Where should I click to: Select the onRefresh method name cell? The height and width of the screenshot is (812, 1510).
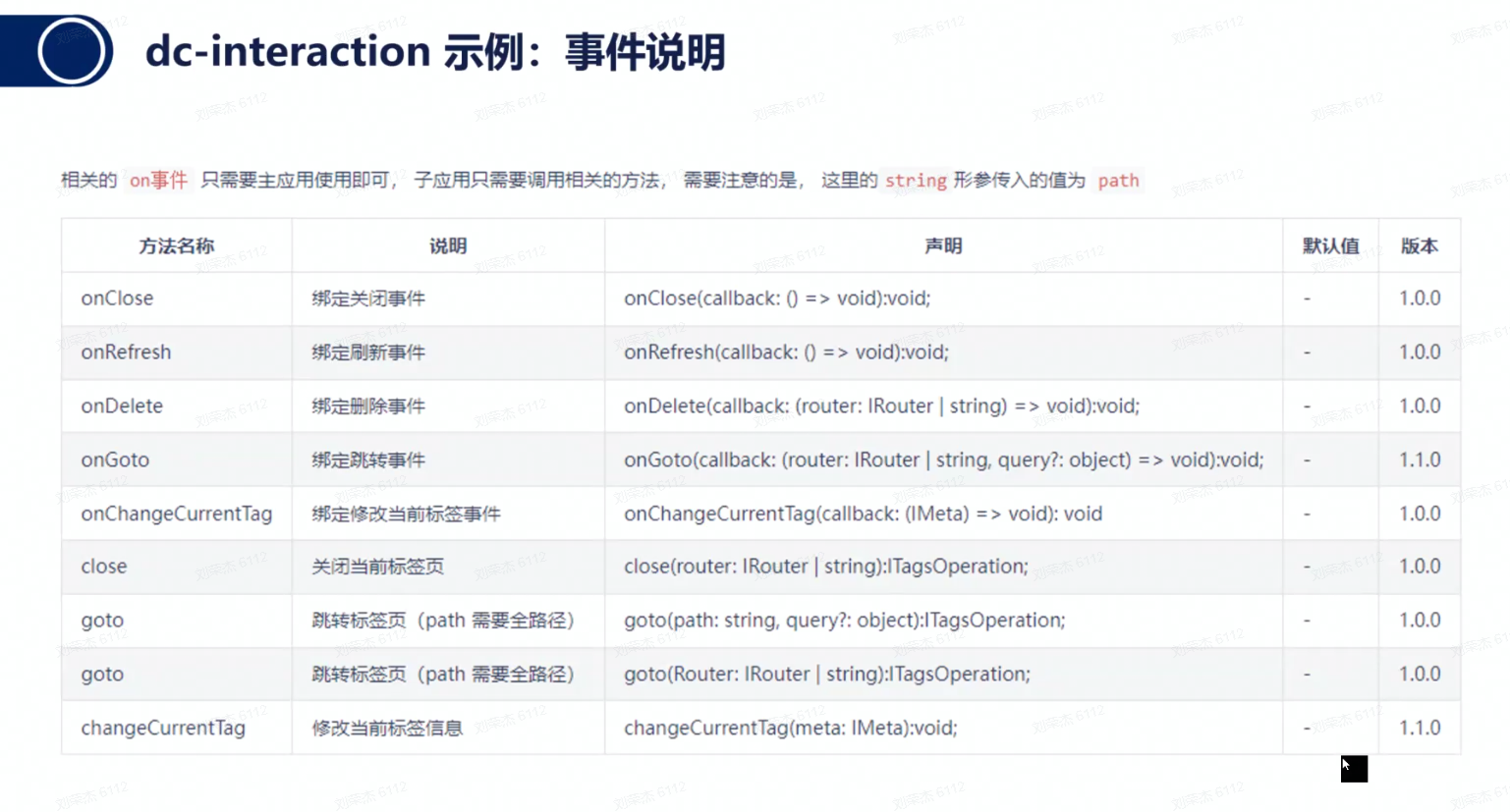pyautogui.click(x=126, y=352)
